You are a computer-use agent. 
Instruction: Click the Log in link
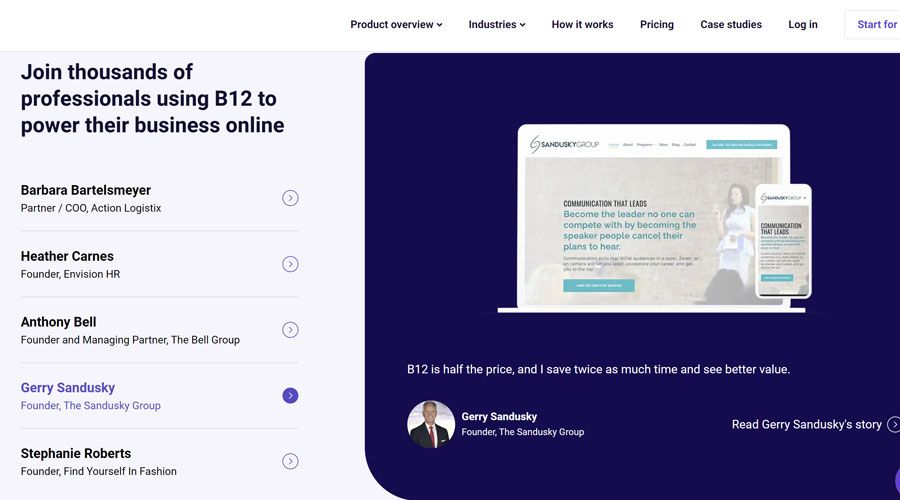point(803,25)
